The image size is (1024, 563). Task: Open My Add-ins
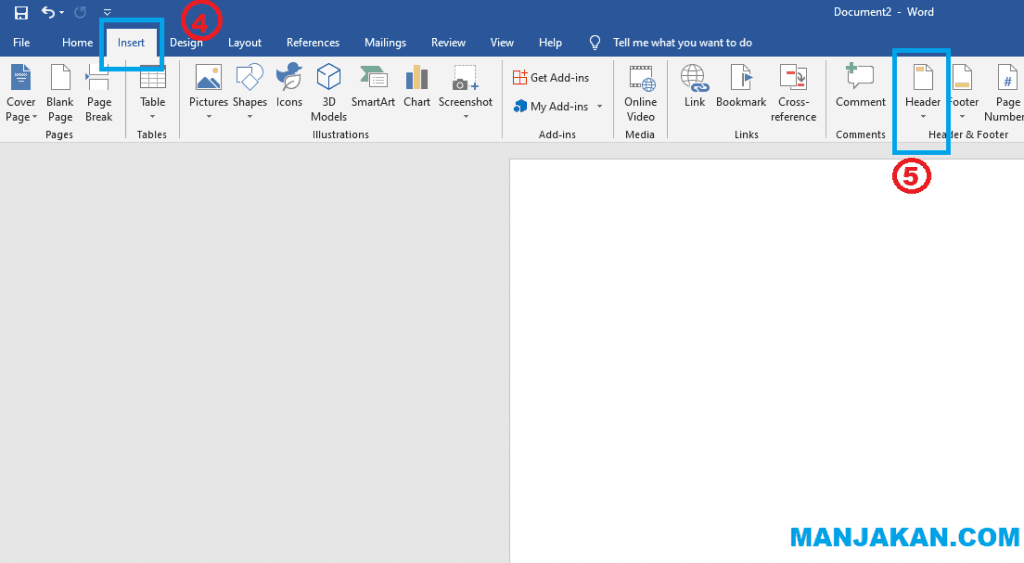[x=551, y=106]
